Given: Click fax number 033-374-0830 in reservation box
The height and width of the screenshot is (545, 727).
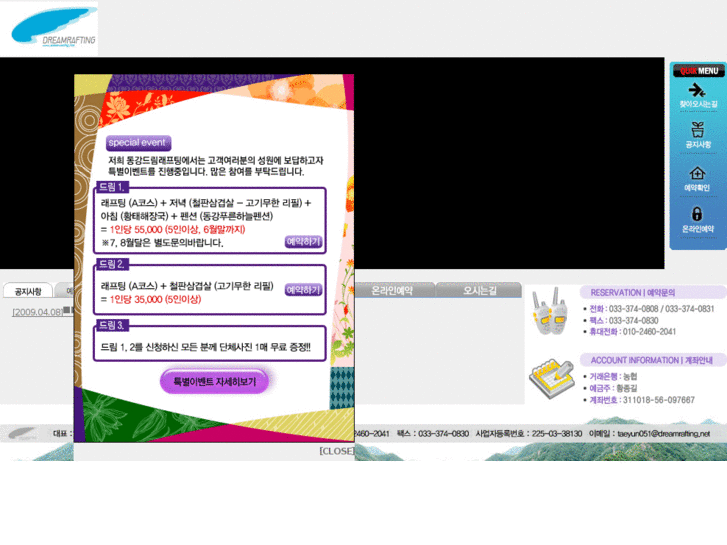Looking at the screenshot, I should click(633, 321).
